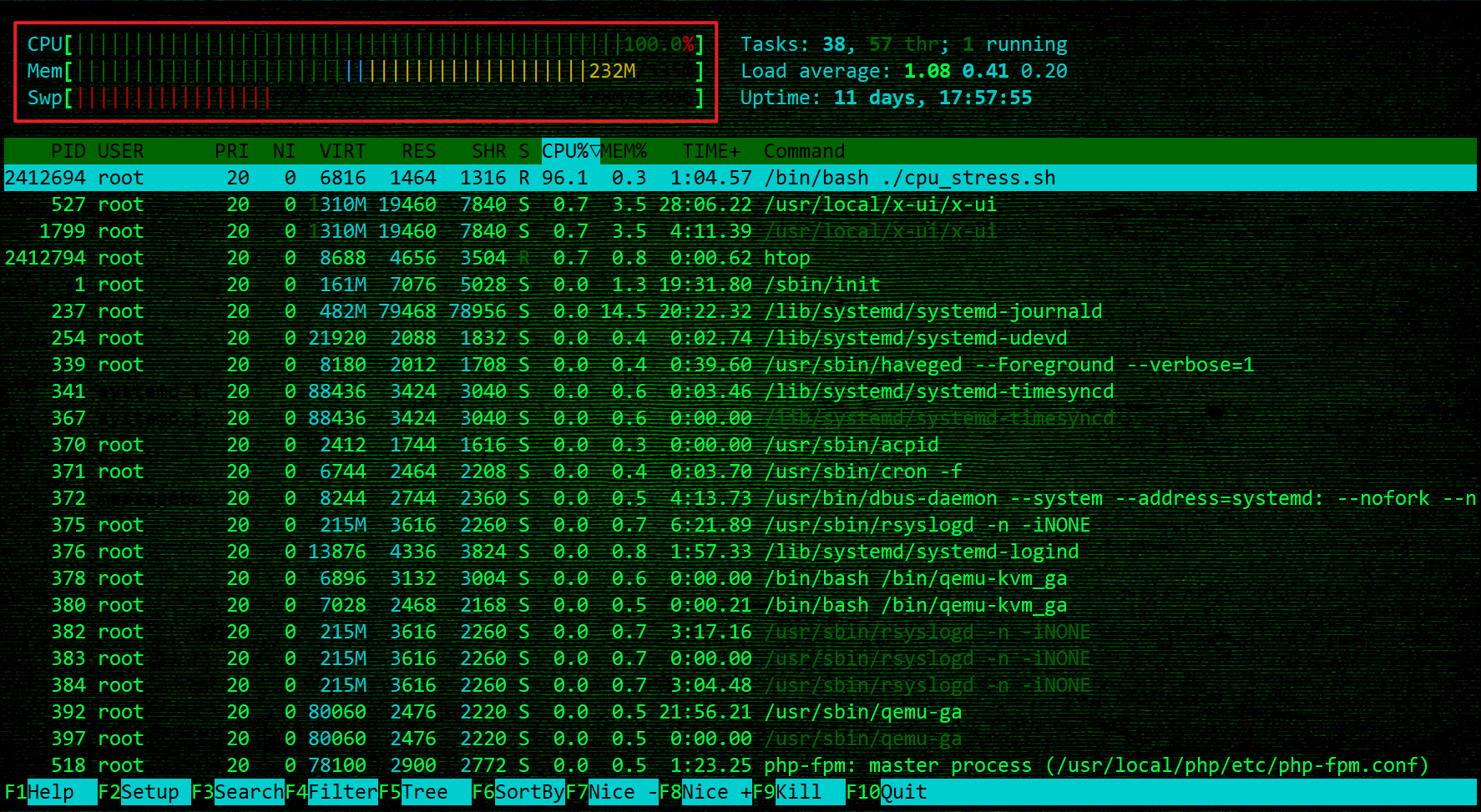Click the F1 Help function key
Screen dimensions: 1481x812
(x=50, y=792)
